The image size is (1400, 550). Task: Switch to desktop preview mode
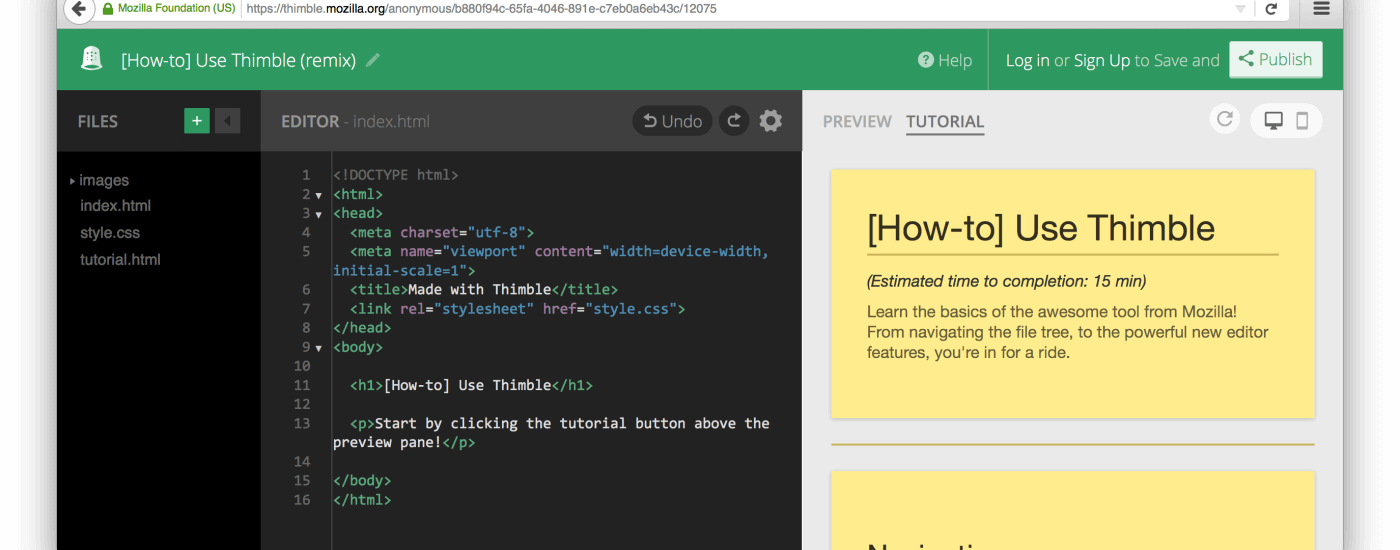point(1273,121)
